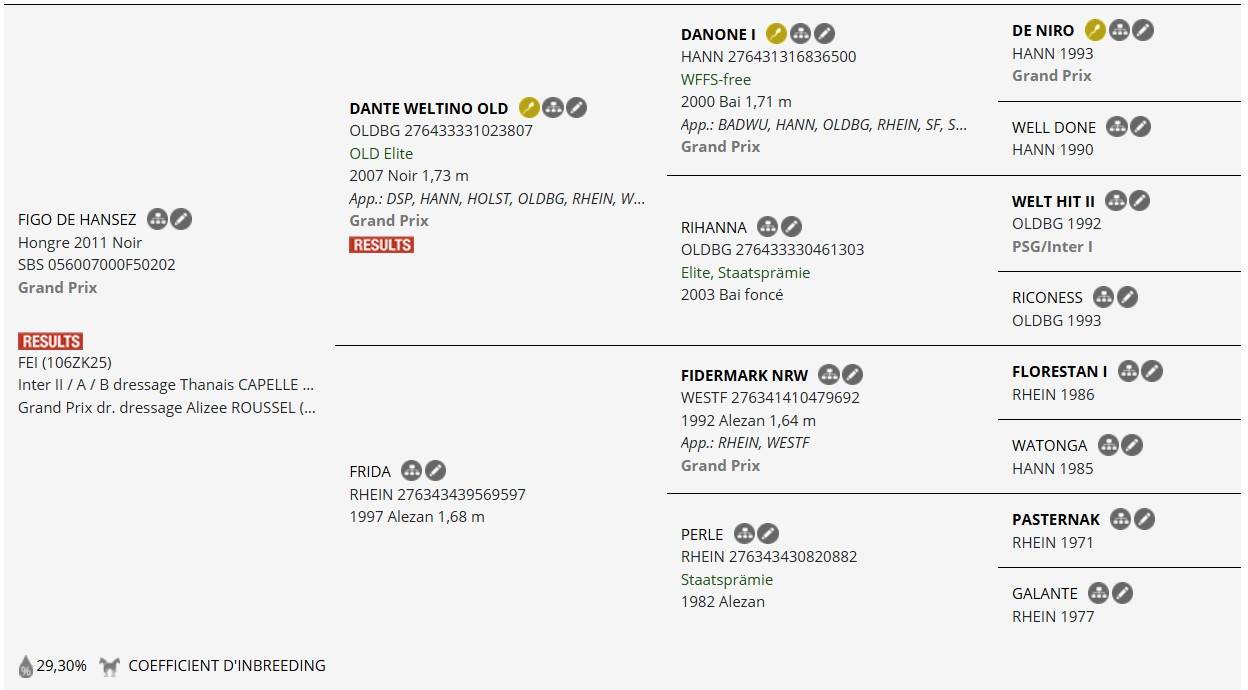This screenshot has height=690, width=1248.
Task: Open RESULTS for DANTE WELTINO OLD
Action: (x=381, y=244)
